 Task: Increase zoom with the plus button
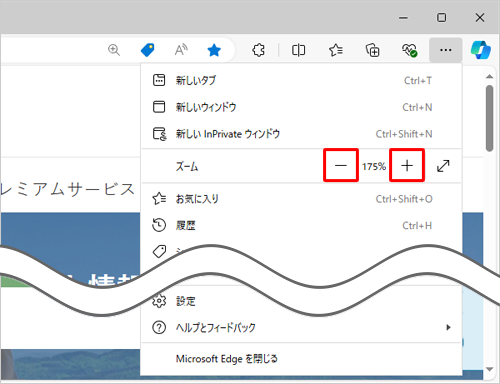pos(407,165)
